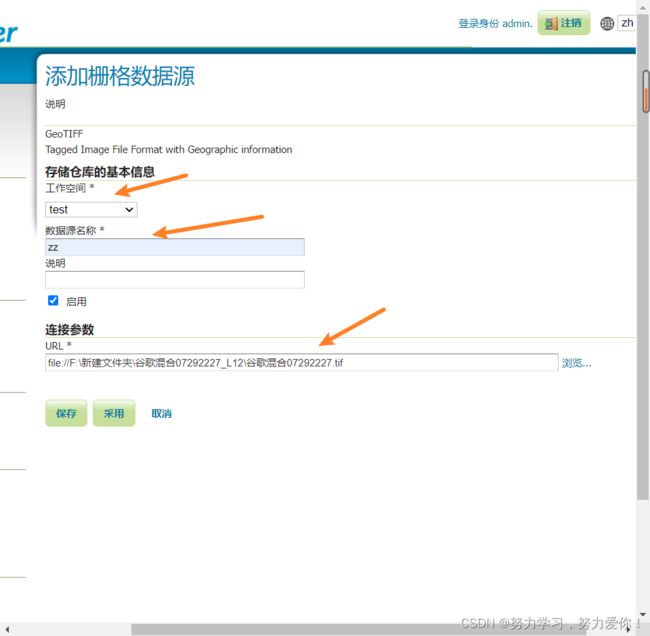Click the GeoTIFF format label

[64, 134]
